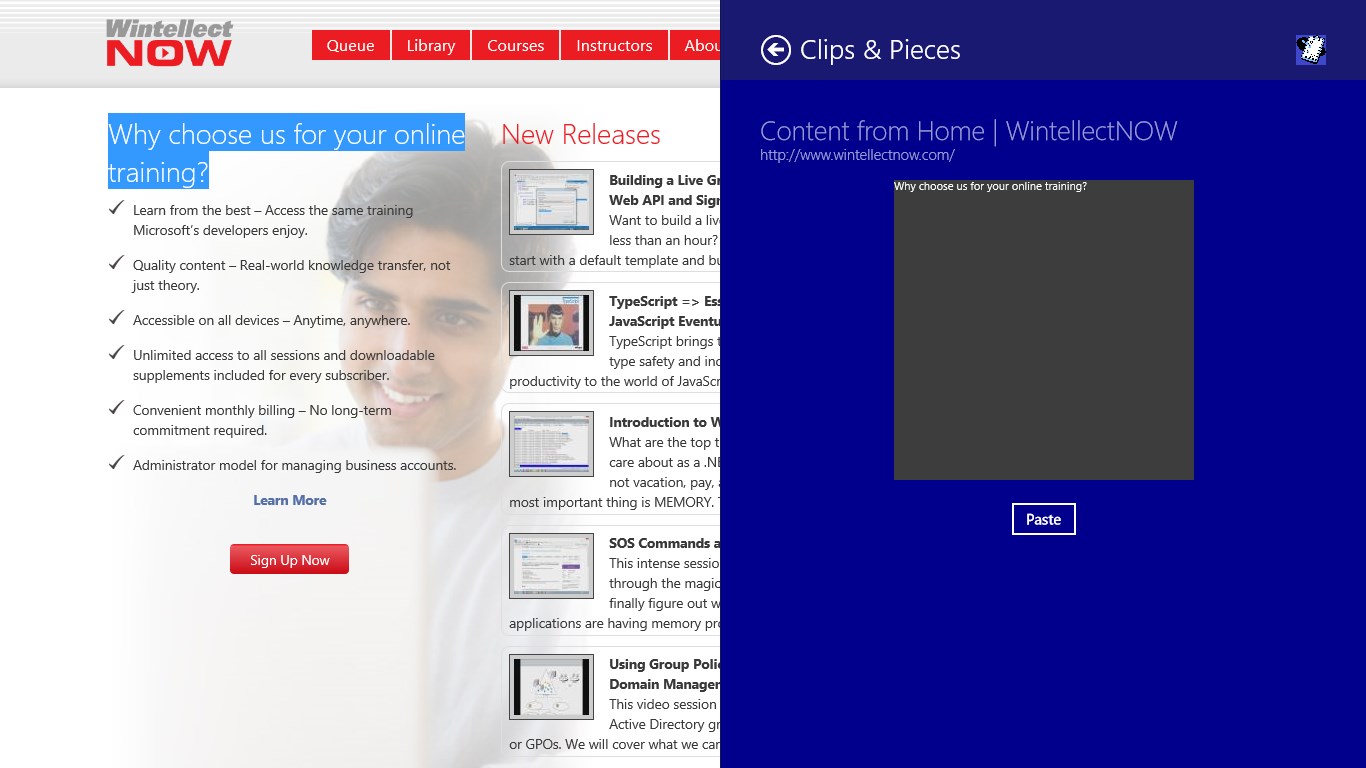Screen dimensions: 1366x768
Task: Open the Courses tab
Action: (515, 45)
